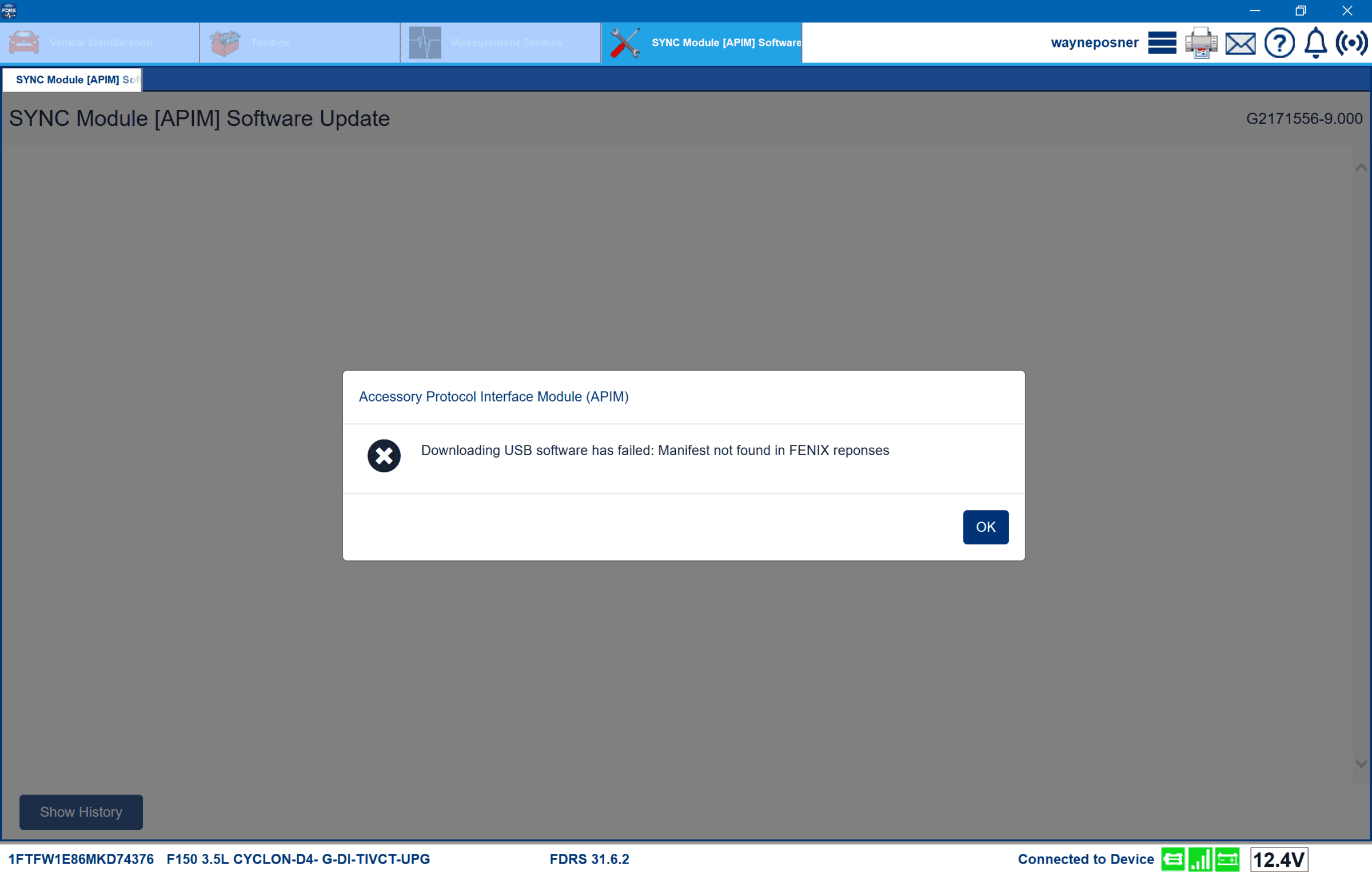Image resolution: width=1372 pixels, height=875 pixels.
Task: Click the green vehicle connection status icon
Action: 1172,859
